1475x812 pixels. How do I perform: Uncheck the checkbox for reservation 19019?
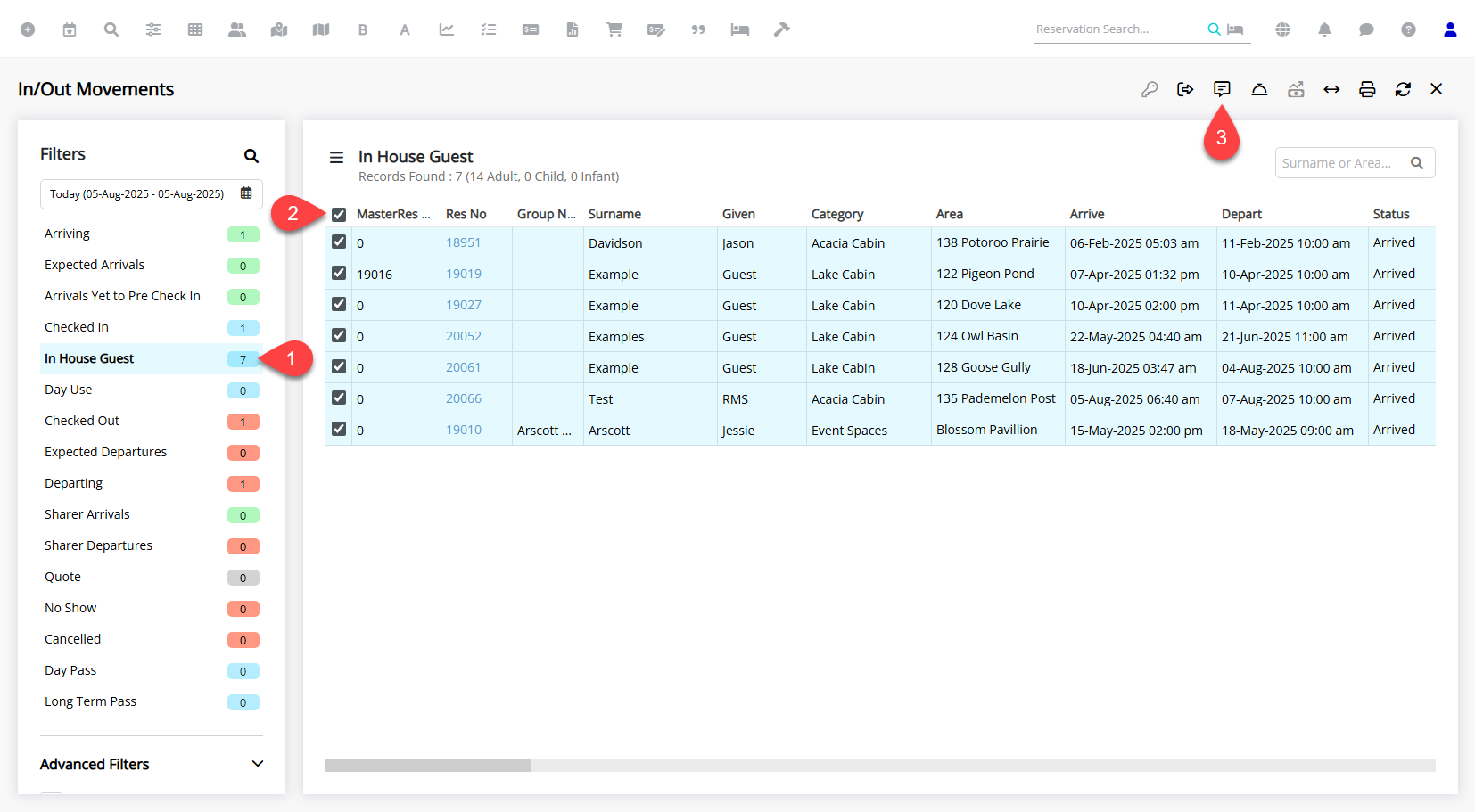coord(339,273)
